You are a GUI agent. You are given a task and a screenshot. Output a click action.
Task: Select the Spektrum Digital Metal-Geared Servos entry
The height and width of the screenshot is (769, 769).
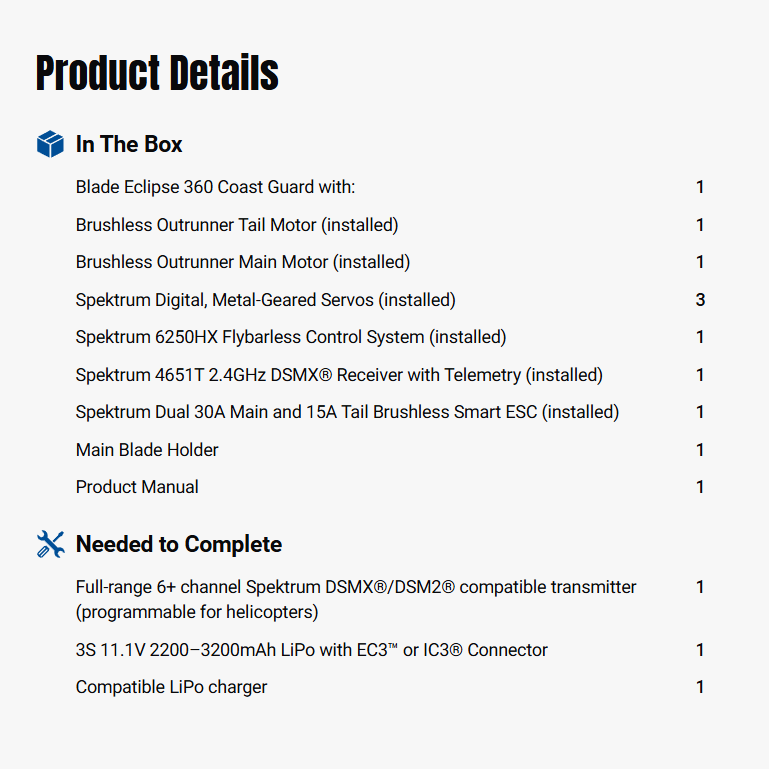click(265, 300)
